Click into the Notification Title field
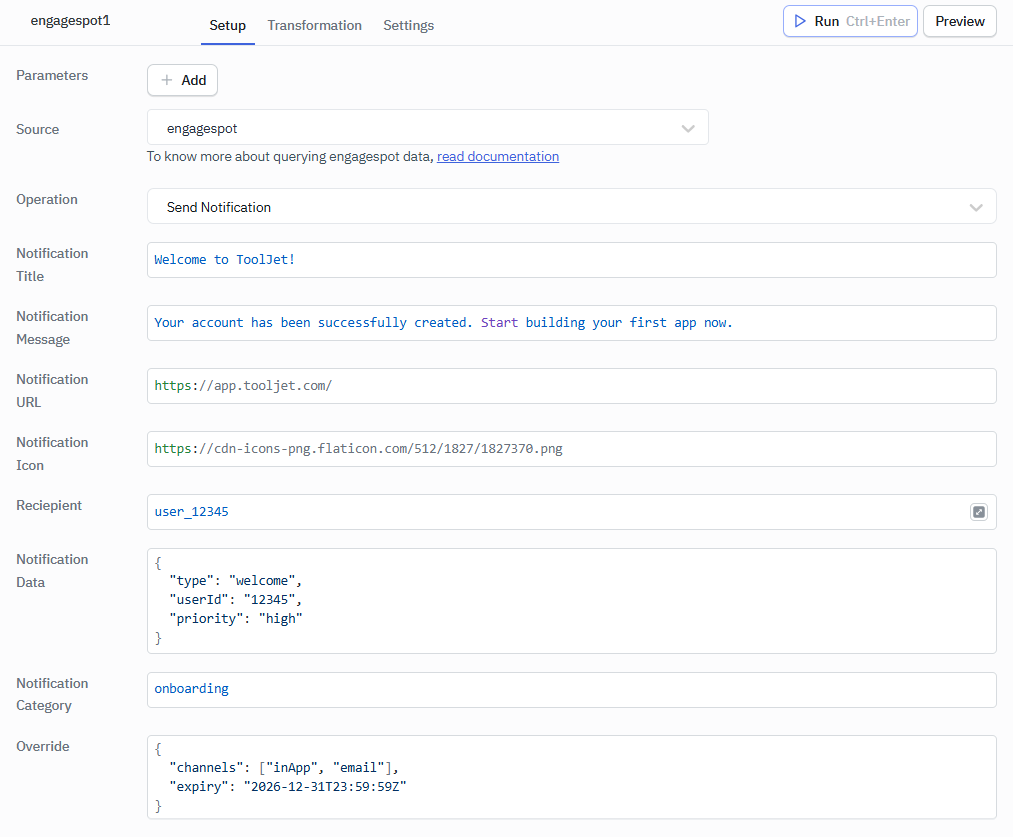 (571, 260)
